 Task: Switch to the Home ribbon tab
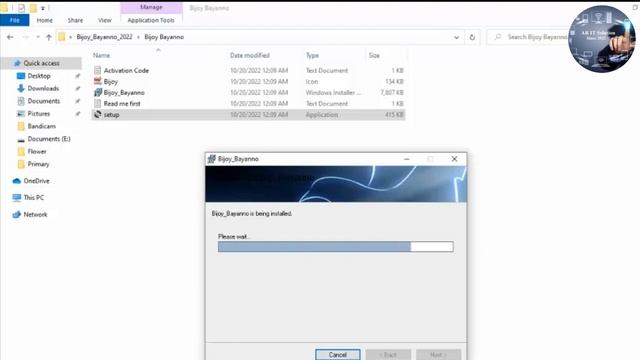(44, 20)
